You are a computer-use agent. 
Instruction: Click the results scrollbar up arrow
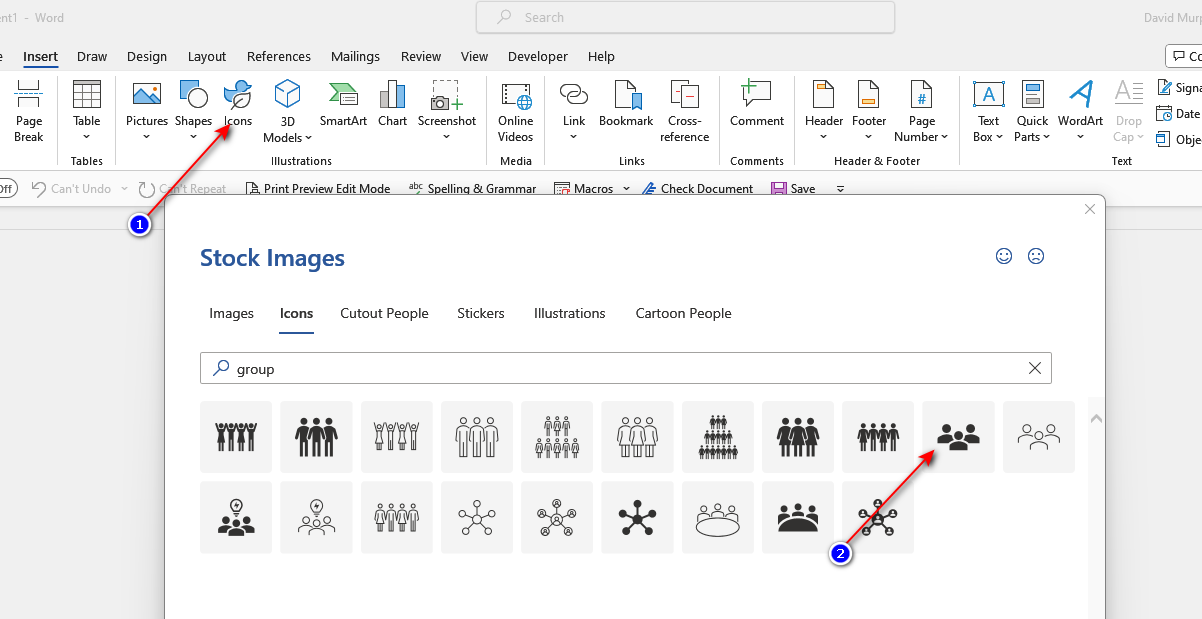(1096, 419)
